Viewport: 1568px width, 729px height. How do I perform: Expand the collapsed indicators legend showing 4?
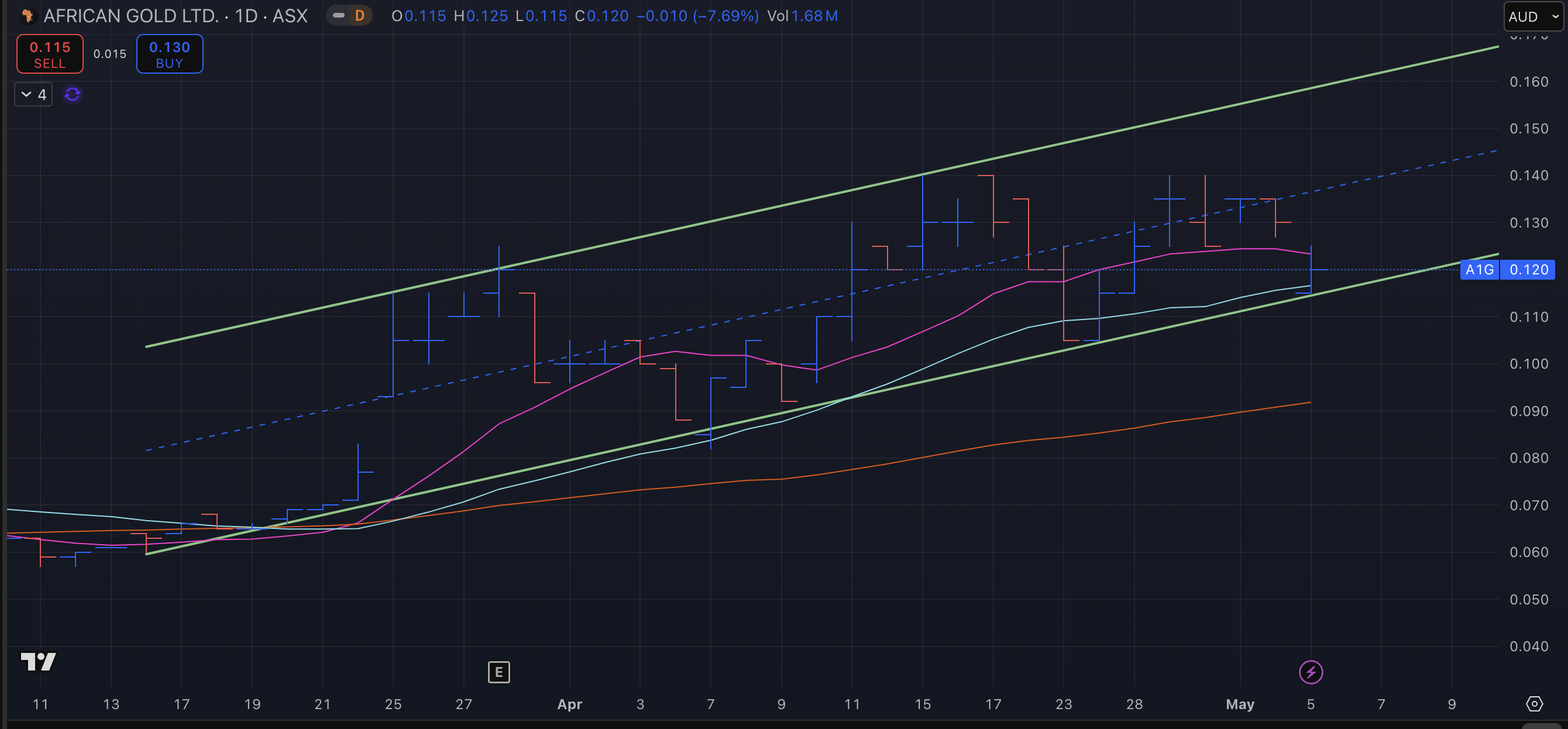click(x=33, y=94)
